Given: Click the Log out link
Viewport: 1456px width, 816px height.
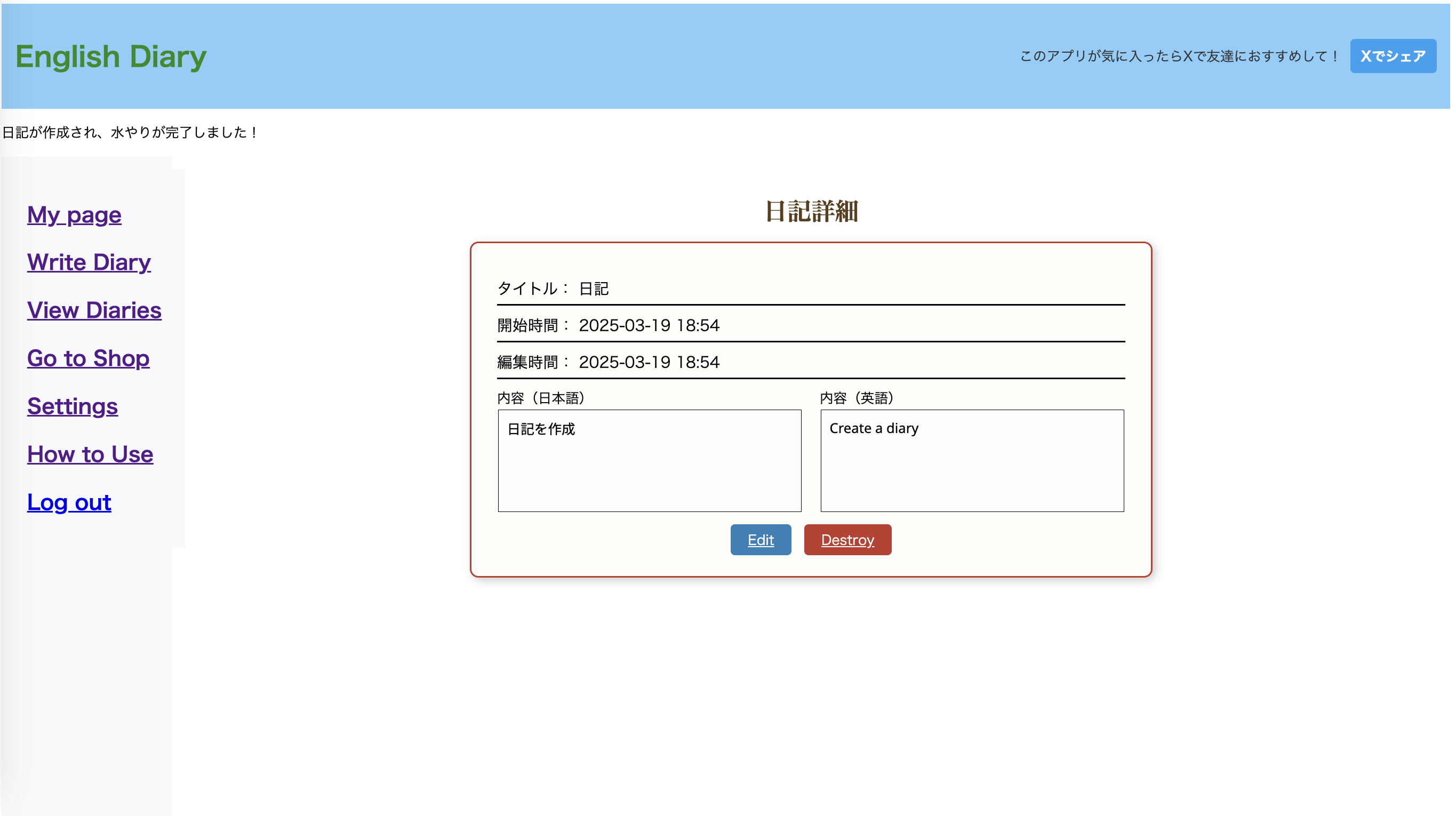Looking at the screenshot, I should [69, 502].
